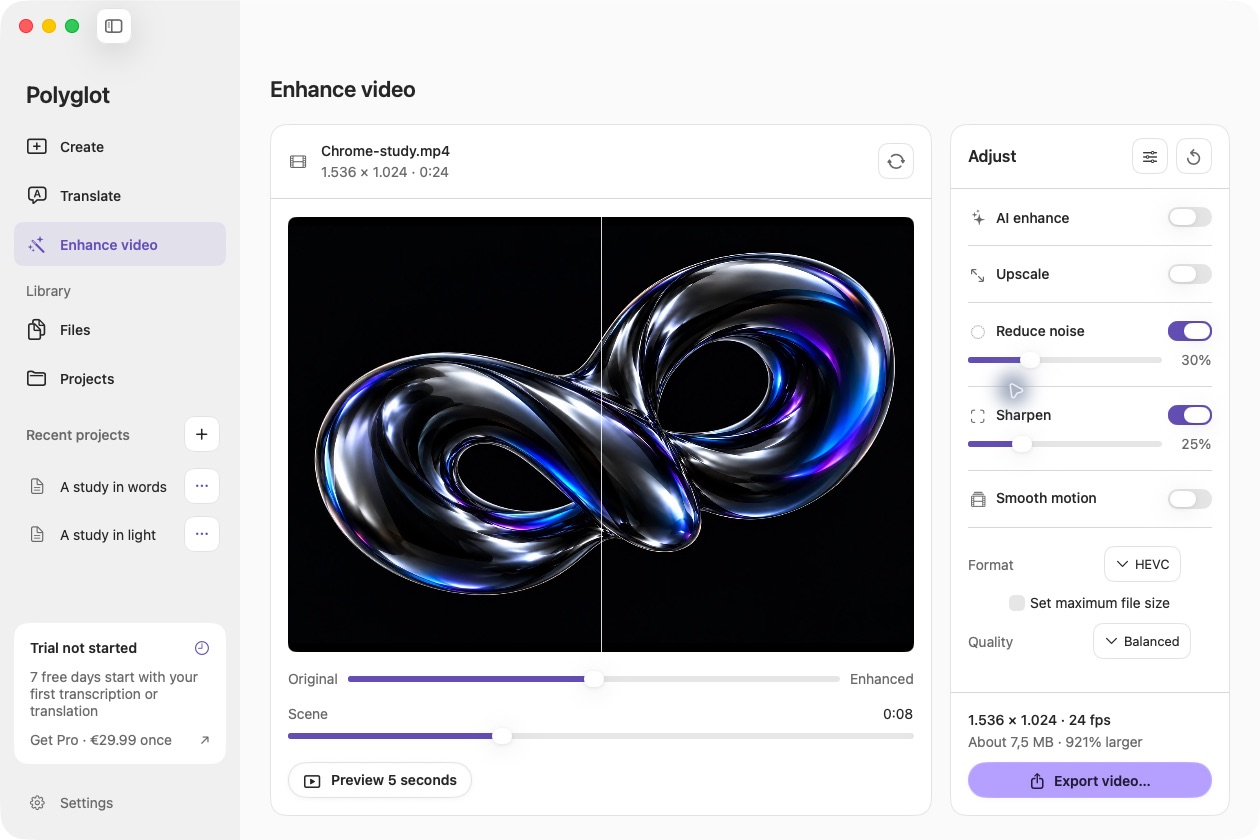Open the Files library
The height and width of the screenshot is (840, 1260).
(120, 330)
